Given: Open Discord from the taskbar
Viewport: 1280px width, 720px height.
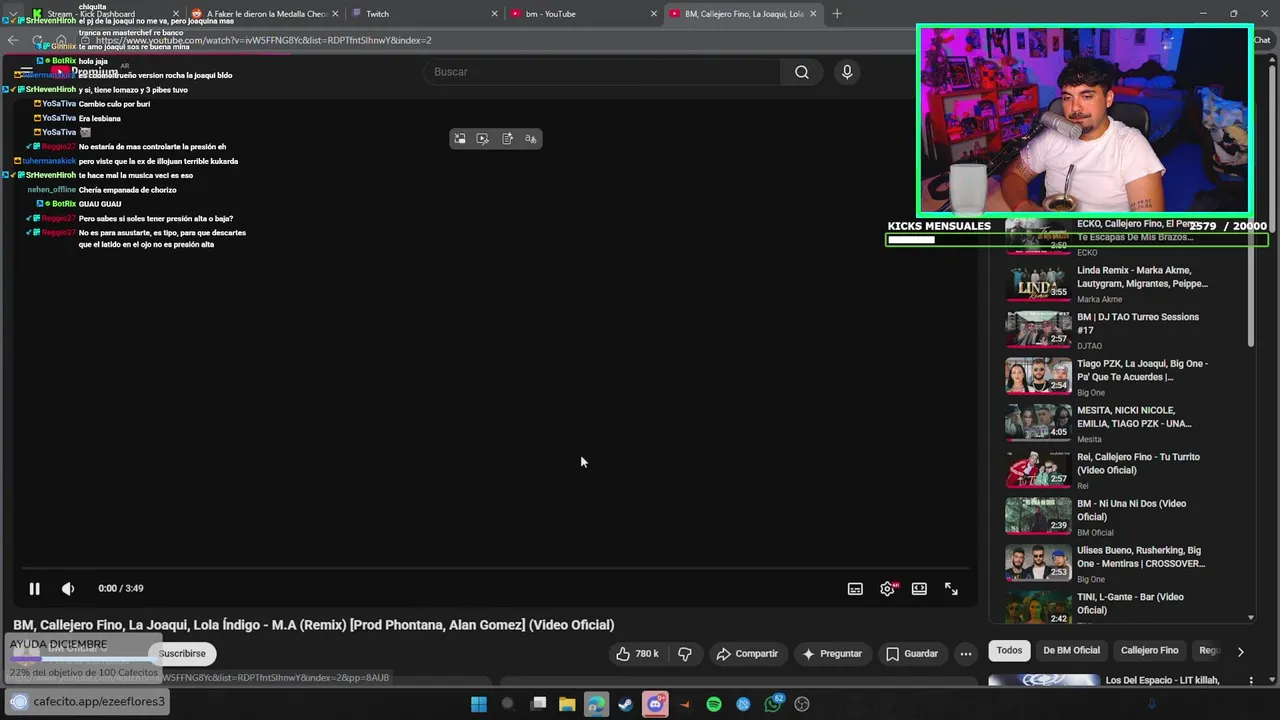Looking at the screenshot, I should [x=655, y=704].
